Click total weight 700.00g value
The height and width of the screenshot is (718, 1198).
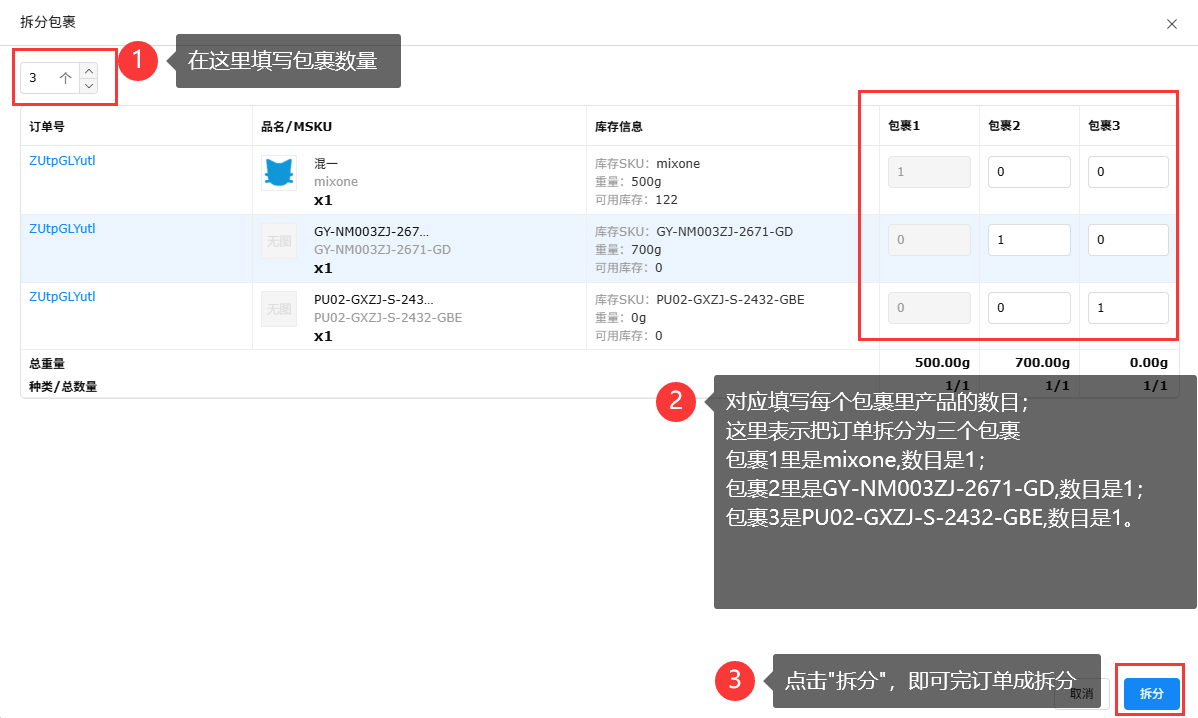pyautogui.click(x=1042, y=363)
